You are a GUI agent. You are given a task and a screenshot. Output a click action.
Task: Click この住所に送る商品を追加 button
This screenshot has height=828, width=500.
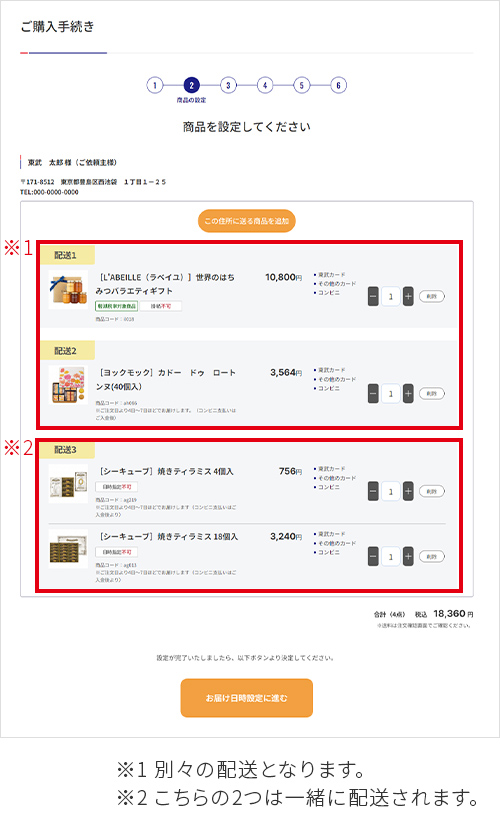tap(247, 221)
